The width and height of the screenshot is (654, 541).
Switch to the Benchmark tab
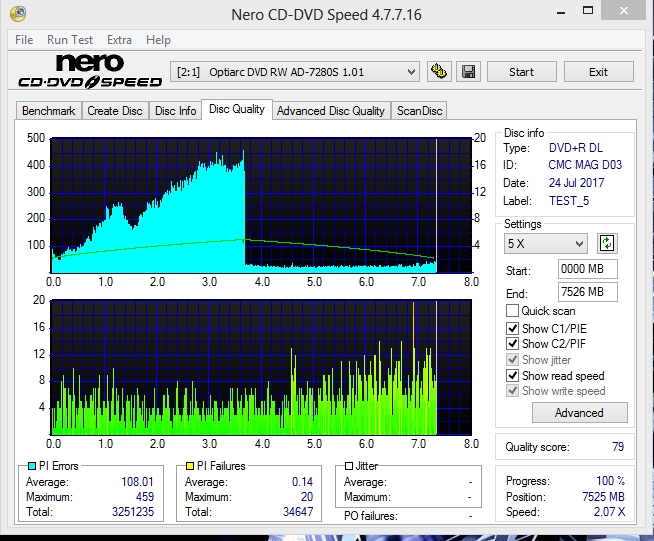coord(48,111)
